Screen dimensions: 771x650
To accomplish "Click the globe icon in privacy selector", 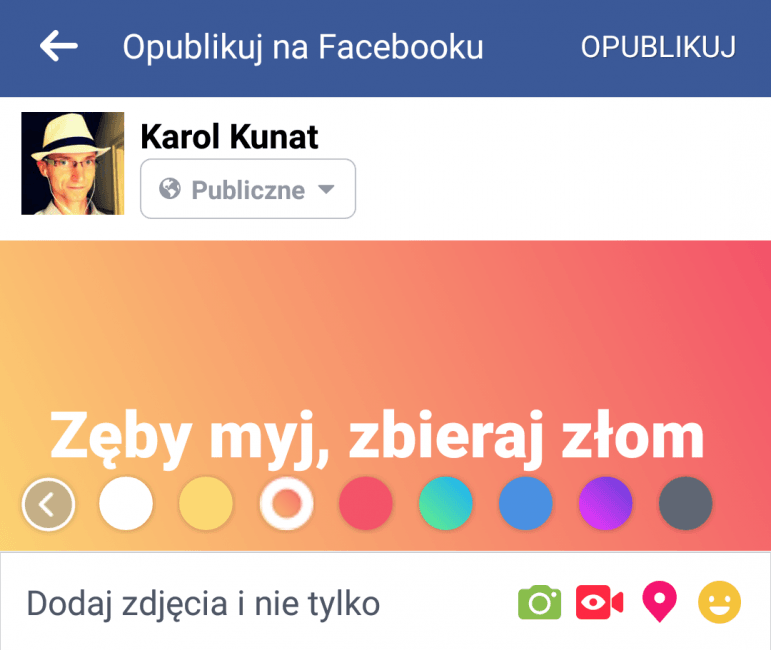I will (170, 189).
